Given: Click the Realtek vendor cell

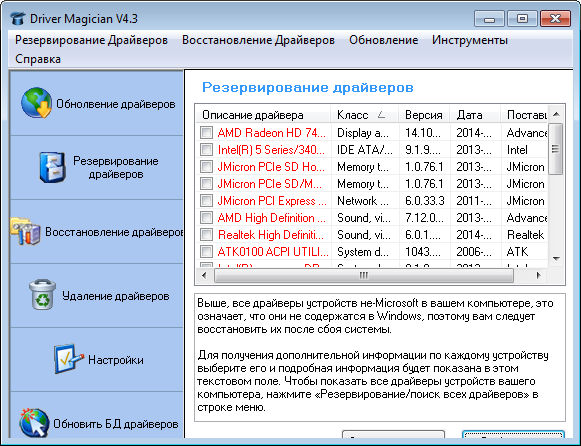Looking at the screenshot, I should click(x=525, y=235).
